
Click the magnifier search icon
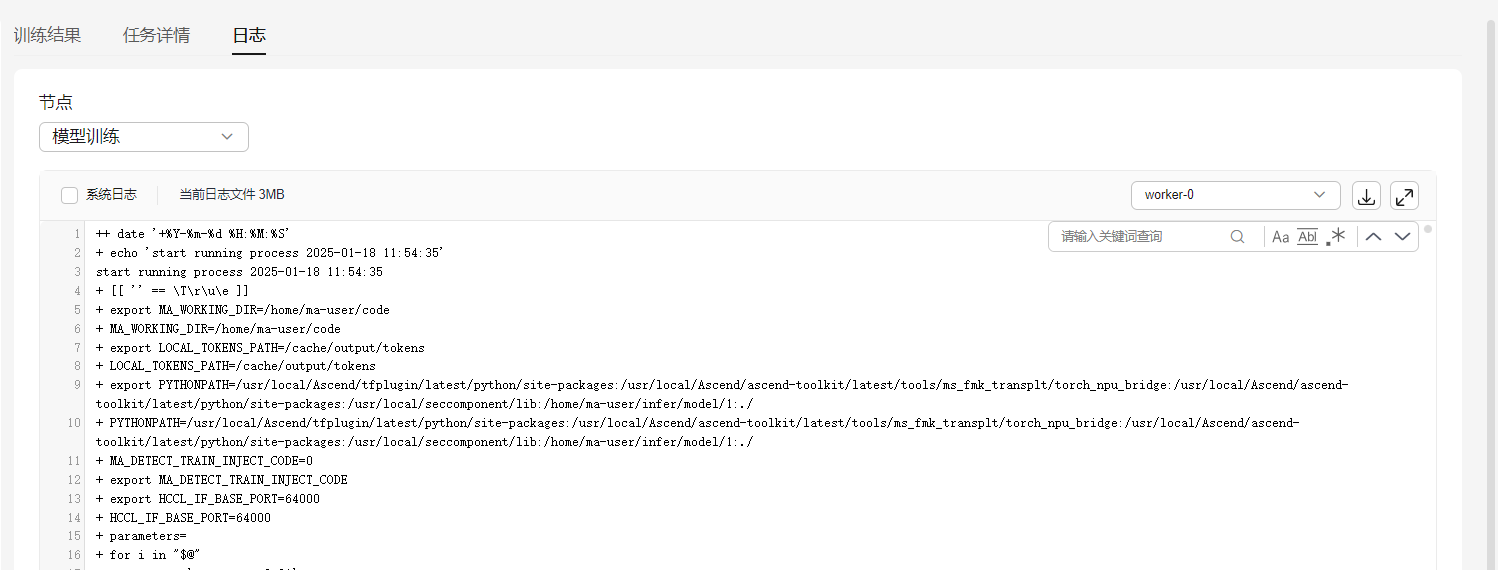(x=1237, y=237)
